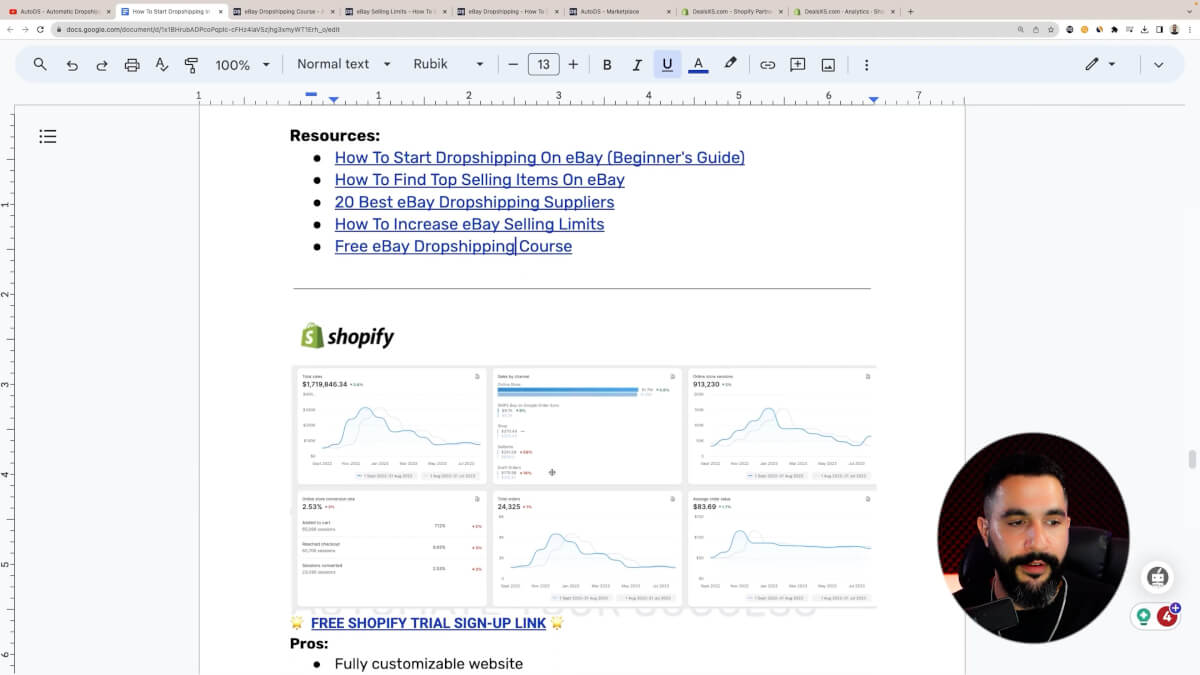The height and width of the screenshot is (675, 1200).
Task: Open Free eBay Dropshipping Course link
Action: [x=453, y=246]
